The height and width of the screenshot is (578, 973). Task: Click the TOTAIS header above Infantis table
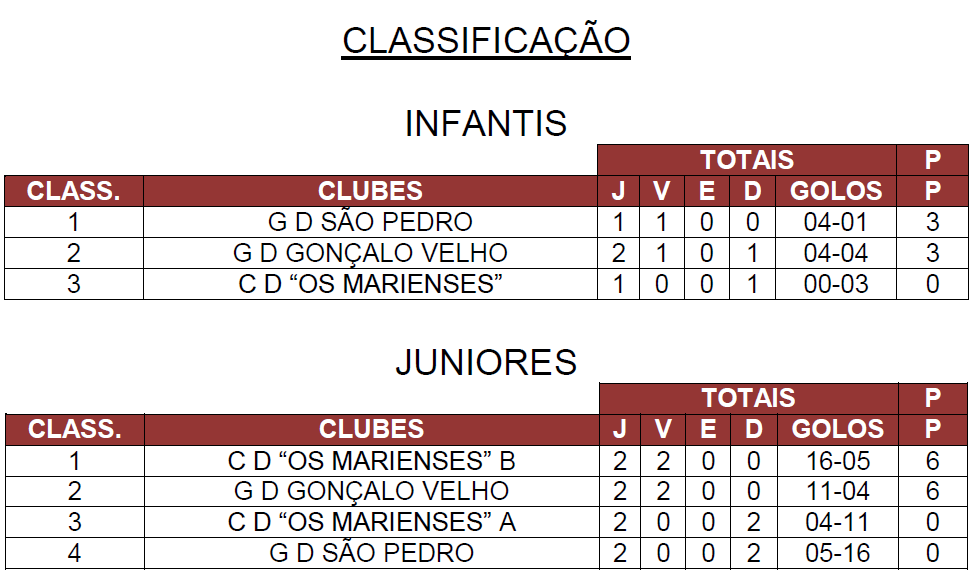point(746,160)
